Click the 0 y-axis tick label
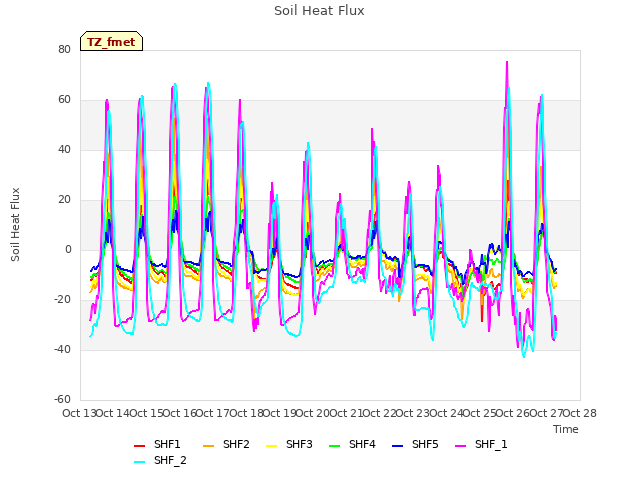Viewport: 640px width, 480px height. click(x=68, y=249)
